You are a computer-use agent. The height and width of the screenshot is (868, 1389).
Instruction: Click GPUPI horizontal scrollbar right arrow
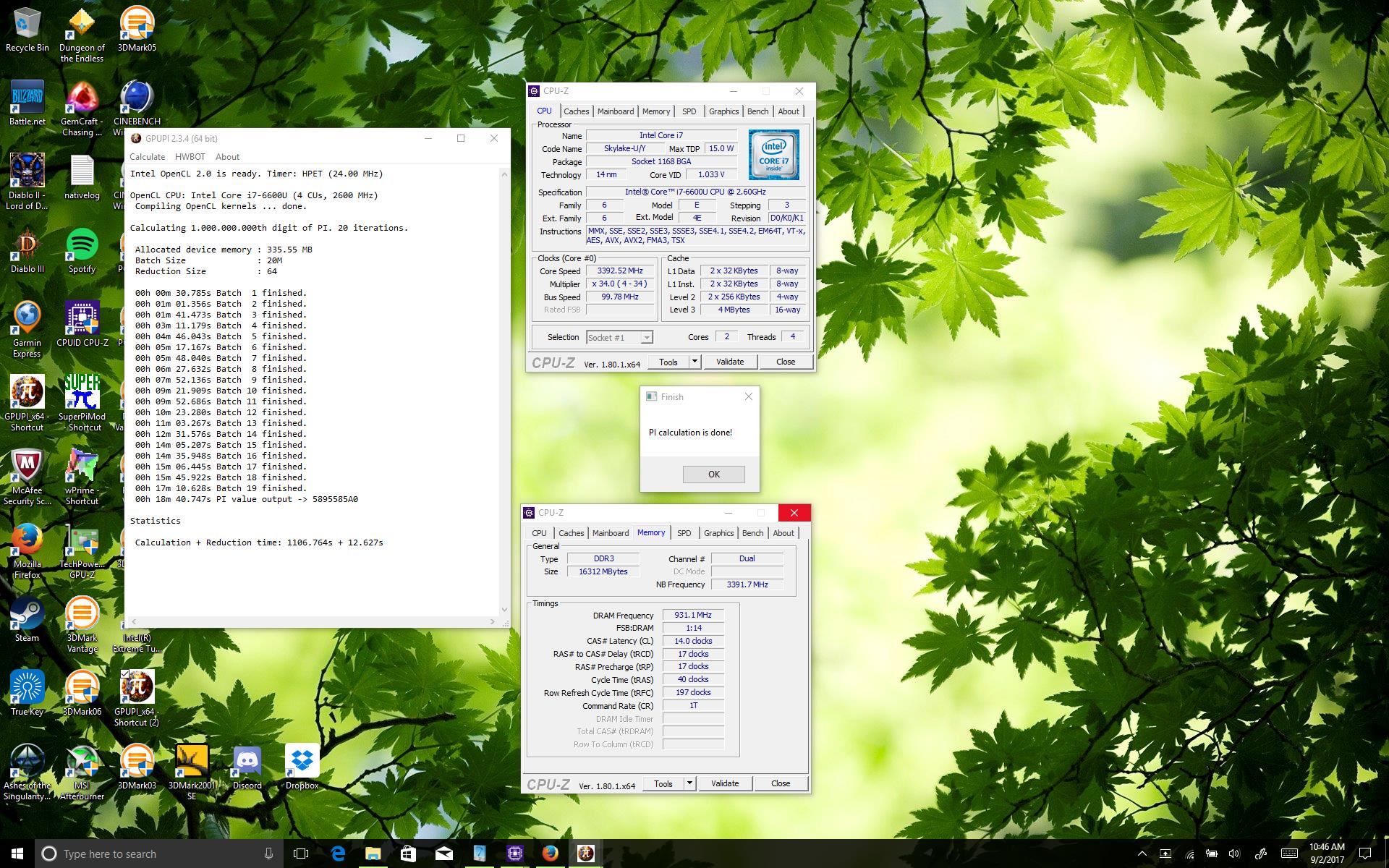point(493,622)
